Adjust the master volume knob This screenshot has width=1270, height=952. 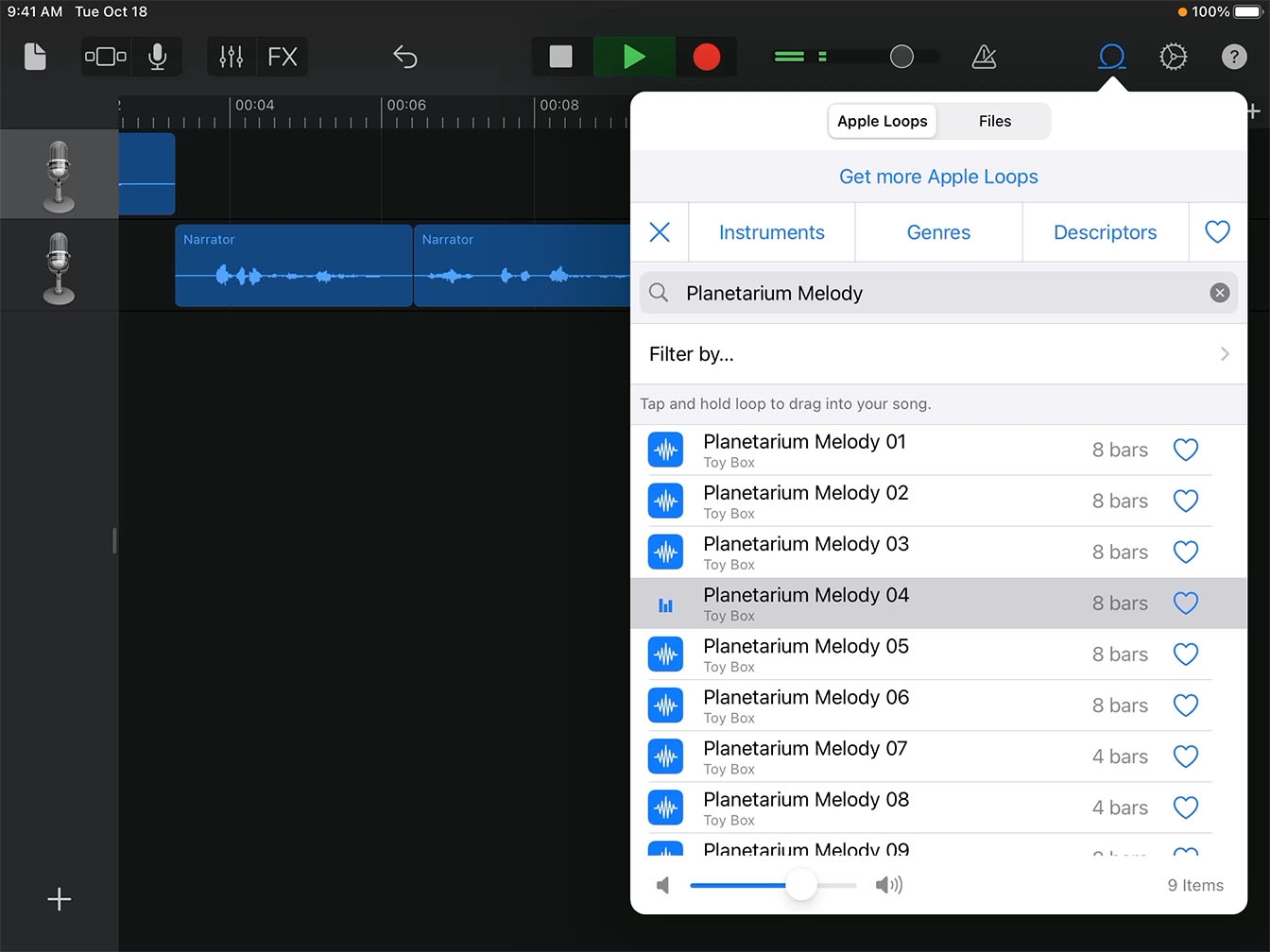901,57
